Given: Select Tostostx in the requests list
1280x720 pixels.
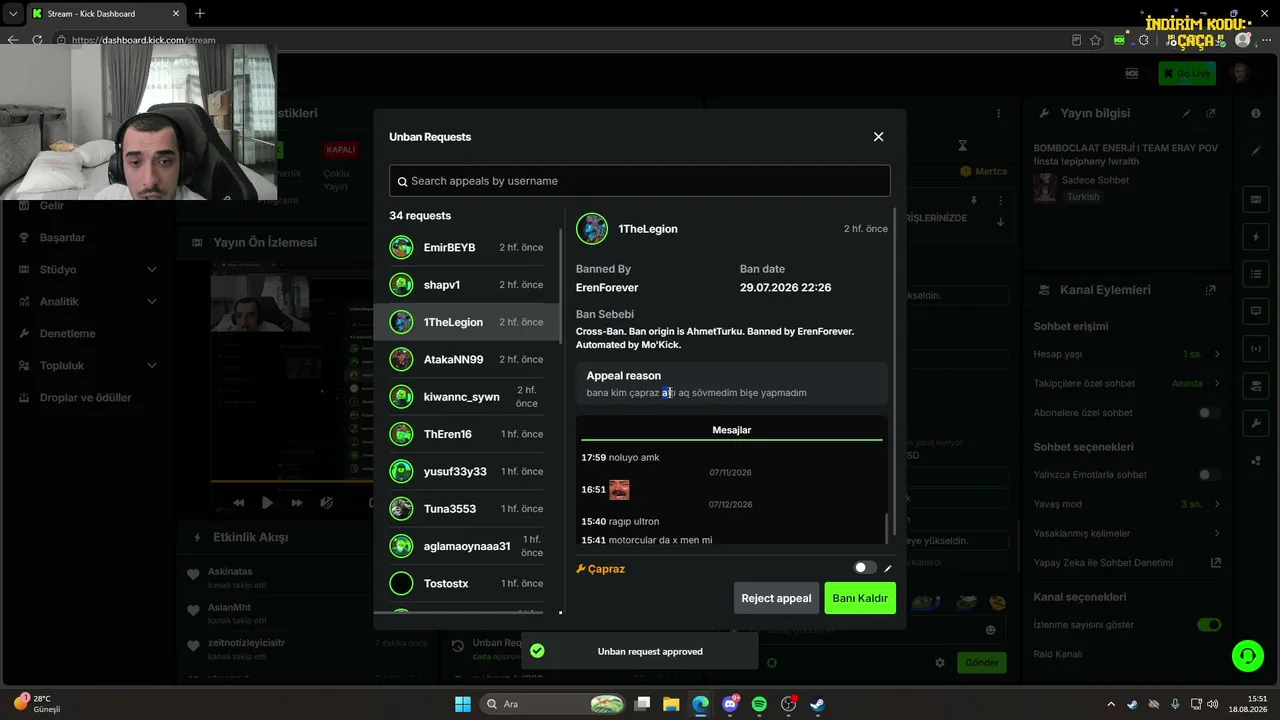Looking at the screenshot, I should pos(466,583).
